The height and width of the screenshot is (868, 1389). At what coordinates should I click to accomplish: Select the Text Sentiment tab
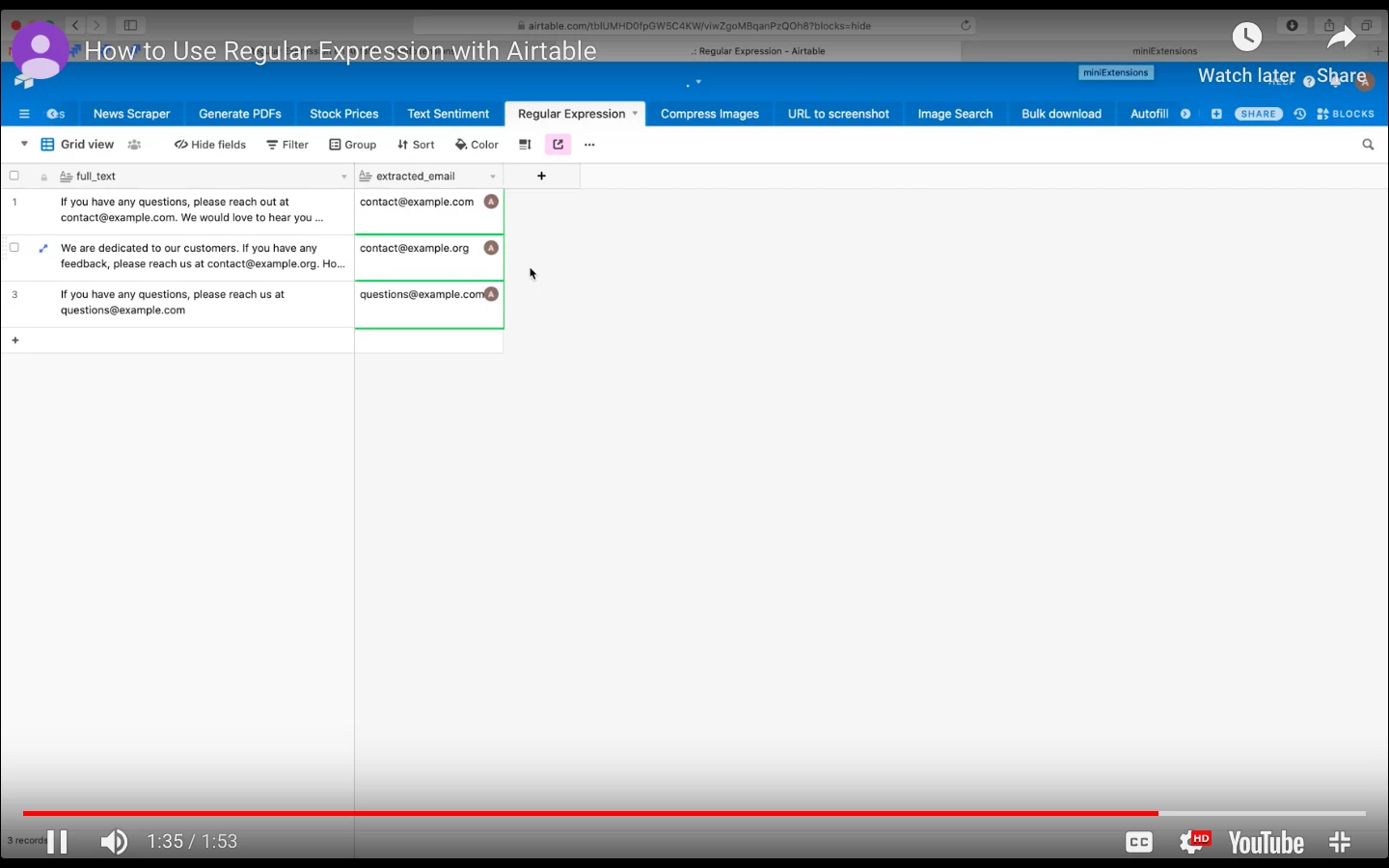tap(449, 114)
